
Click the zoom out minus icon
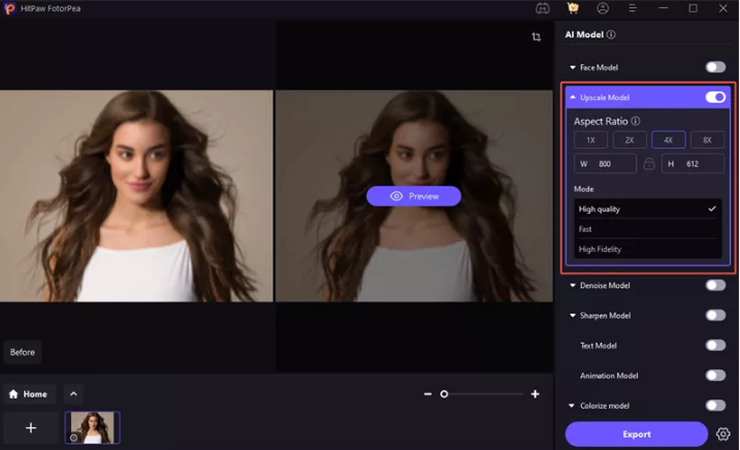click(x=428, y=394)
